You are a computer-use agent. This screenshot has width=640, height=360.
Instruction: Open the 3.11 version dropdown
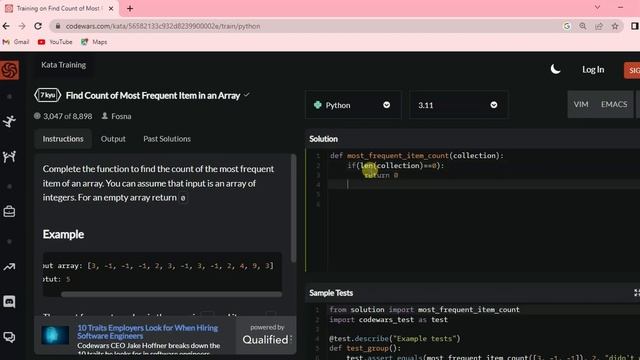(458, 105)
